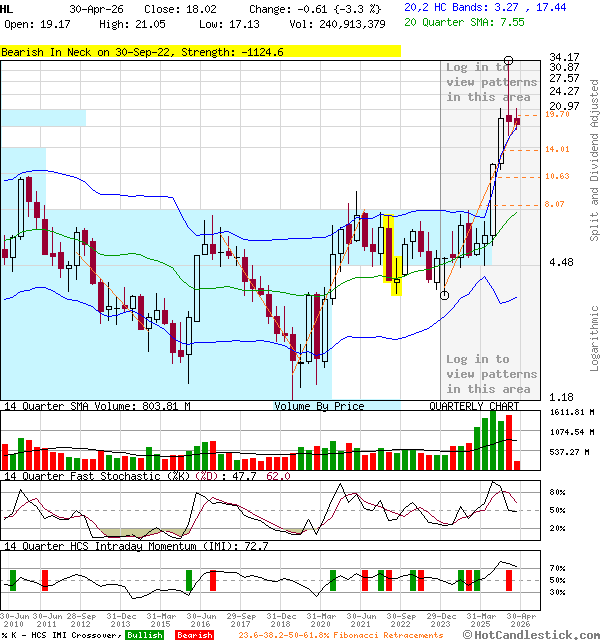Click the last red IMI crossover bar
Image resolution: width=600 pixels, height=640 pixels.
pos(509,580)
